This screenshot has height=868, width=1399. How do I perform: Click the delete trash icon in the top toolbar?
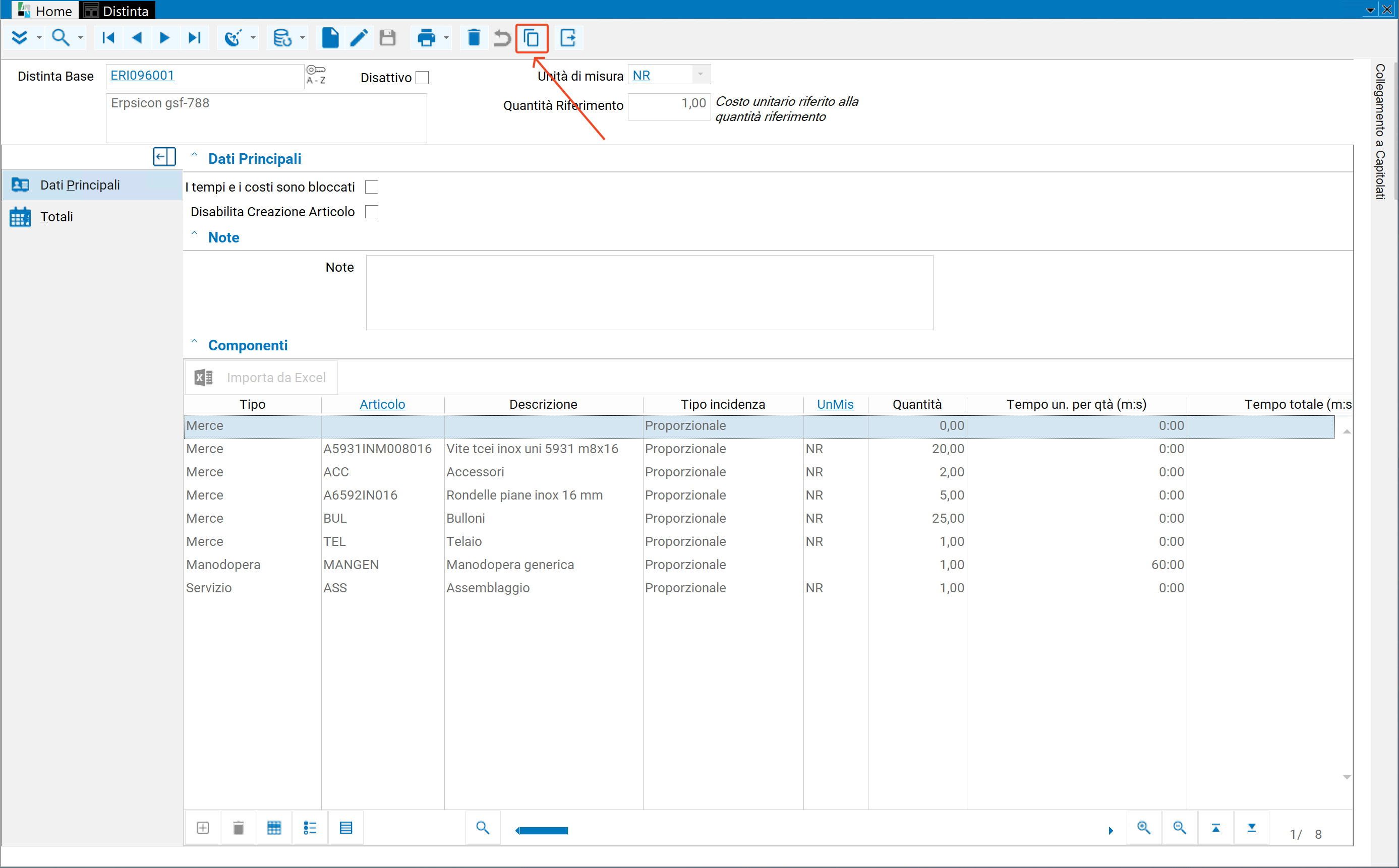point(474,38)
